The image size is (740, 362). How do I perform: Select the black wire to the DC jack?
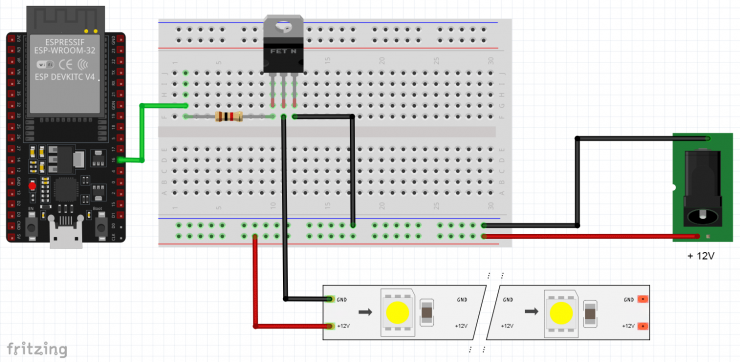coord(577,182)
